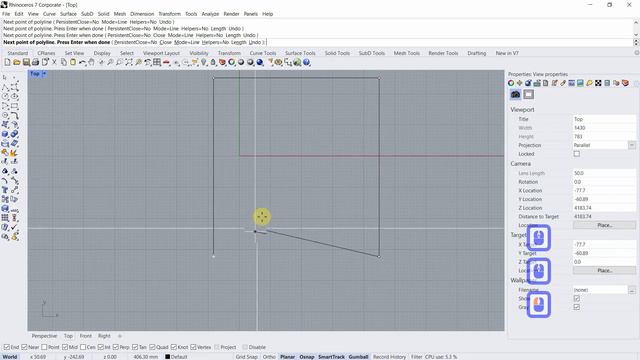The width and height of the screenshot is (640, 360).
Task: Toggle Ortho in status bar
Action: coord(269,357)
